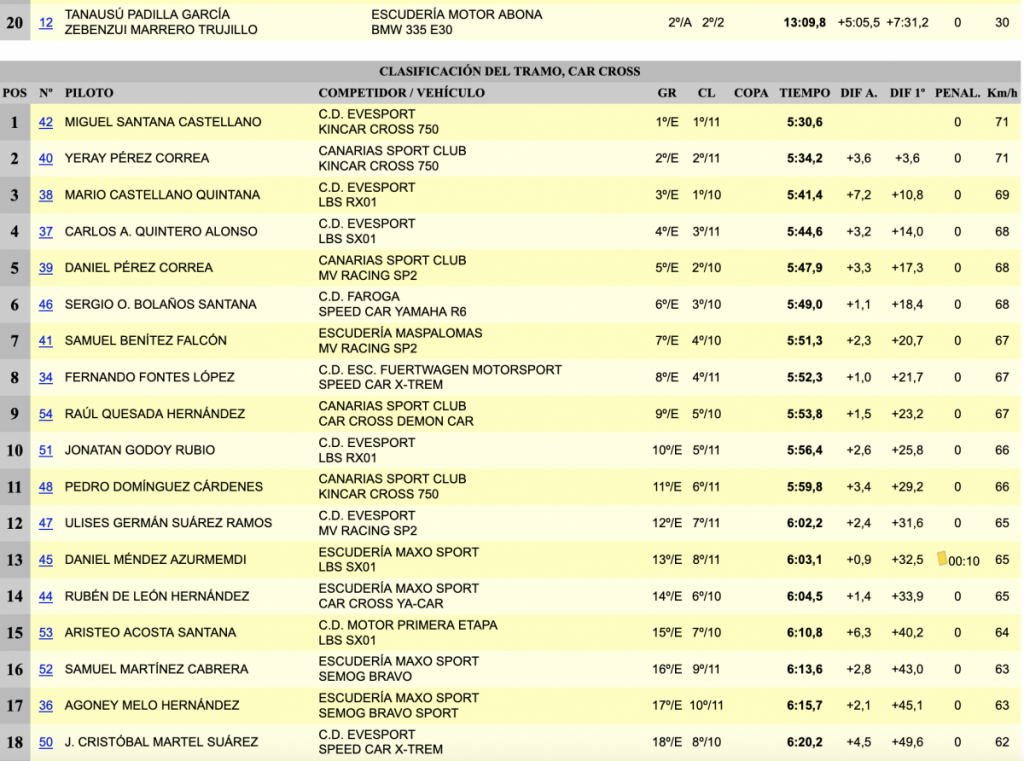Image resolution: width=1024 pixels, height=761 pixels.
Task: Select number 48 link for Pedro Domínguez
Action: 46,487
